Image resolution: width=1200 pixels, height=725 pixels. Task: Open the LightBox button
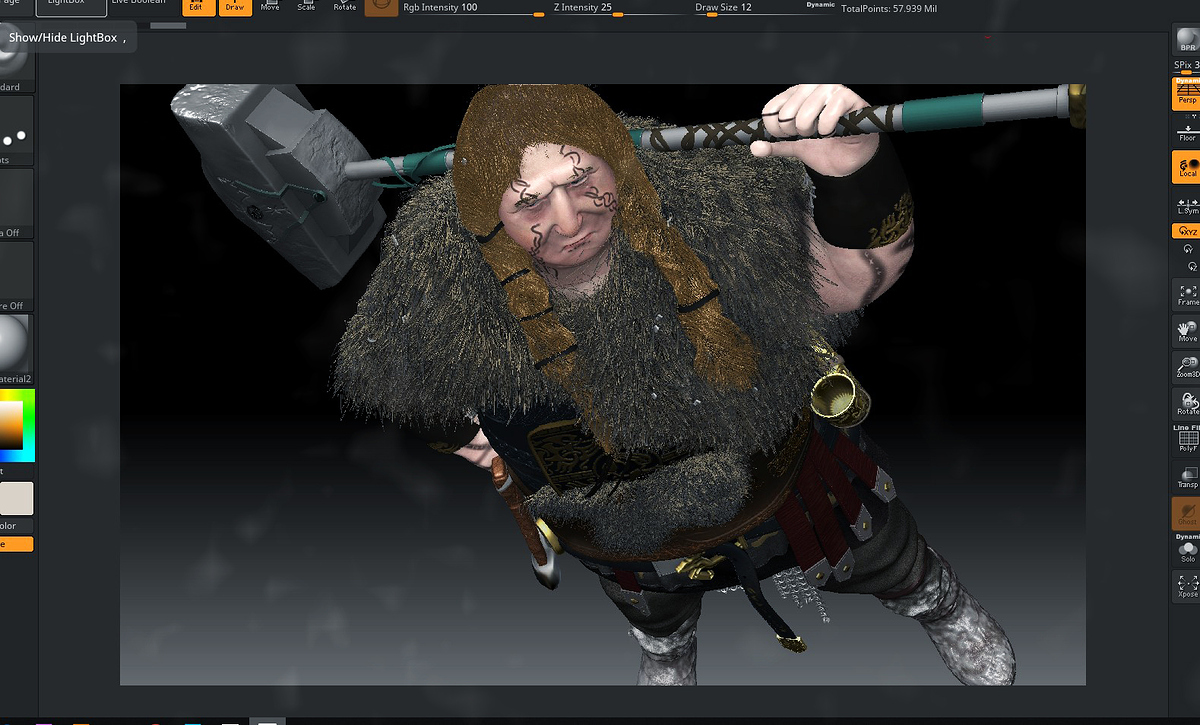pyautogui.click(x=72, y=6)
